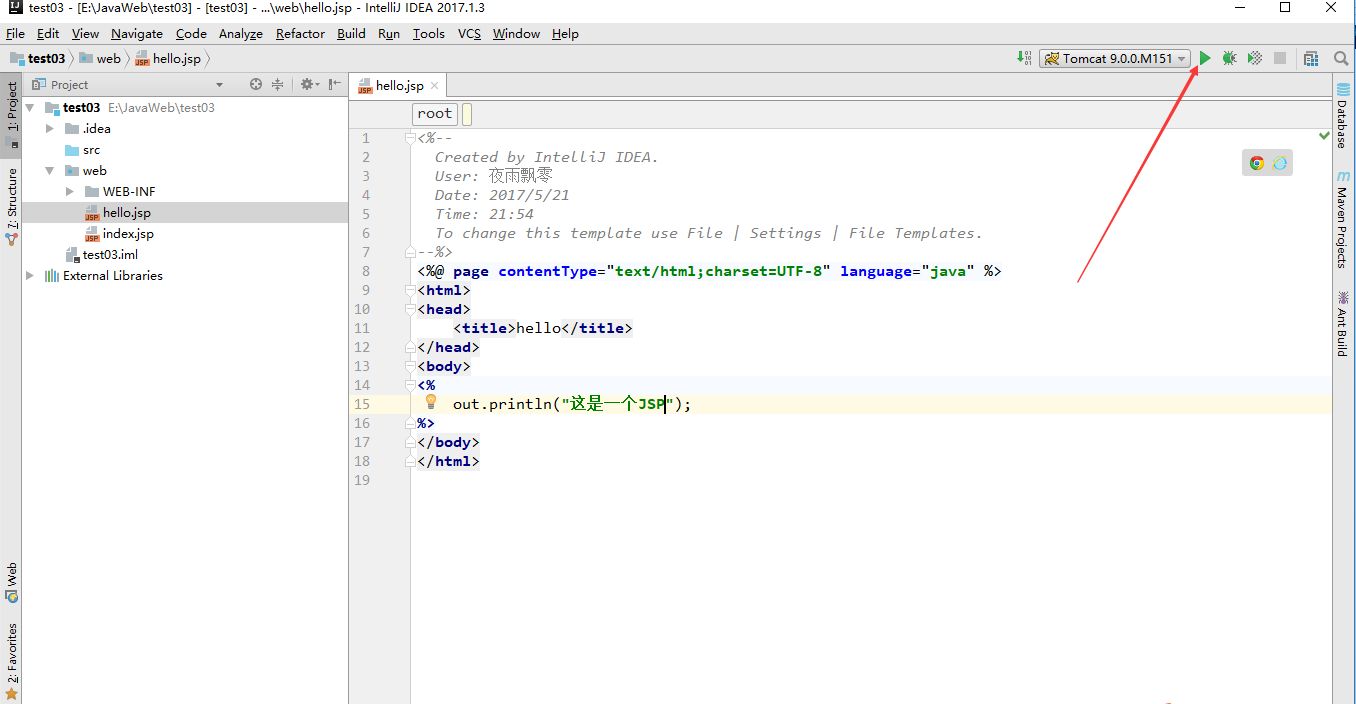Hide the Project tool window panel

335,85
